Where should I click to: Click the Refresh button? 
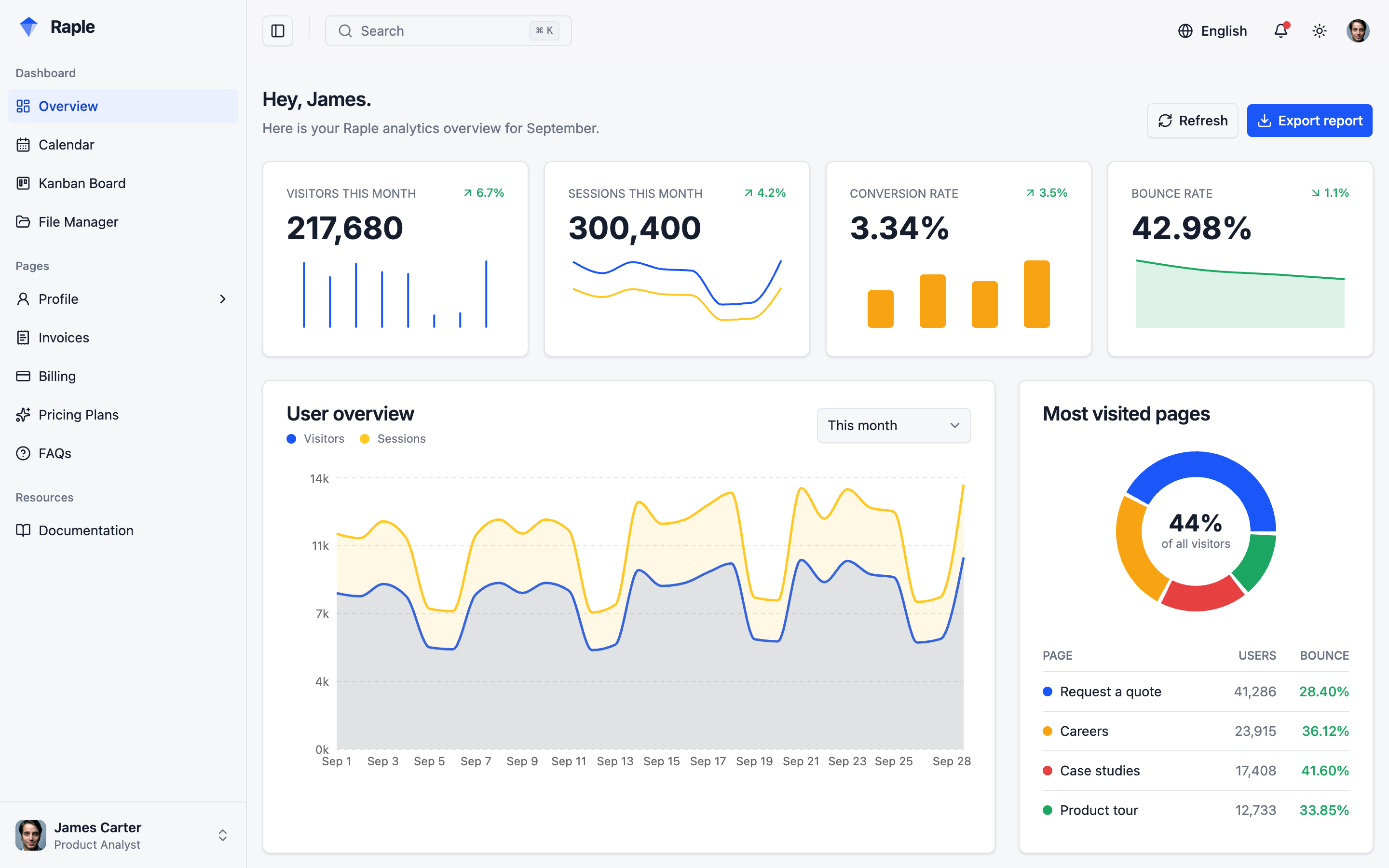click(x=1192, y=121)
